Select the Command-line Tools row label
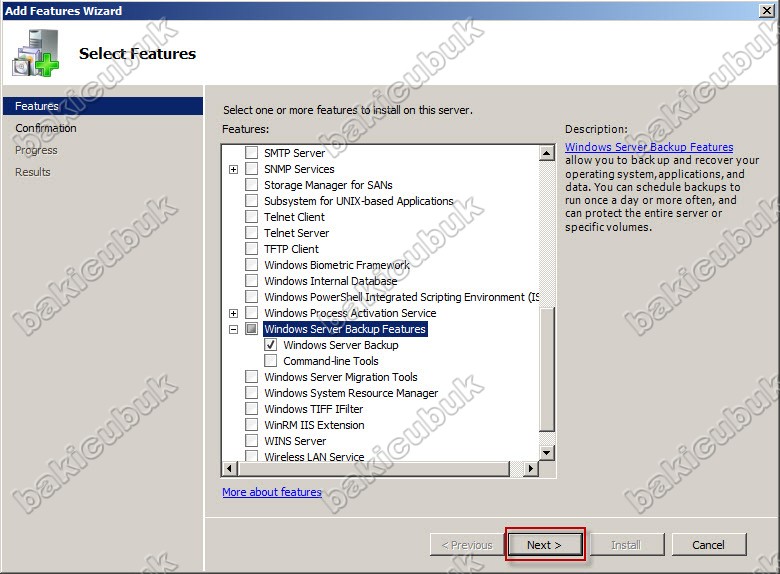 point(331,361)
